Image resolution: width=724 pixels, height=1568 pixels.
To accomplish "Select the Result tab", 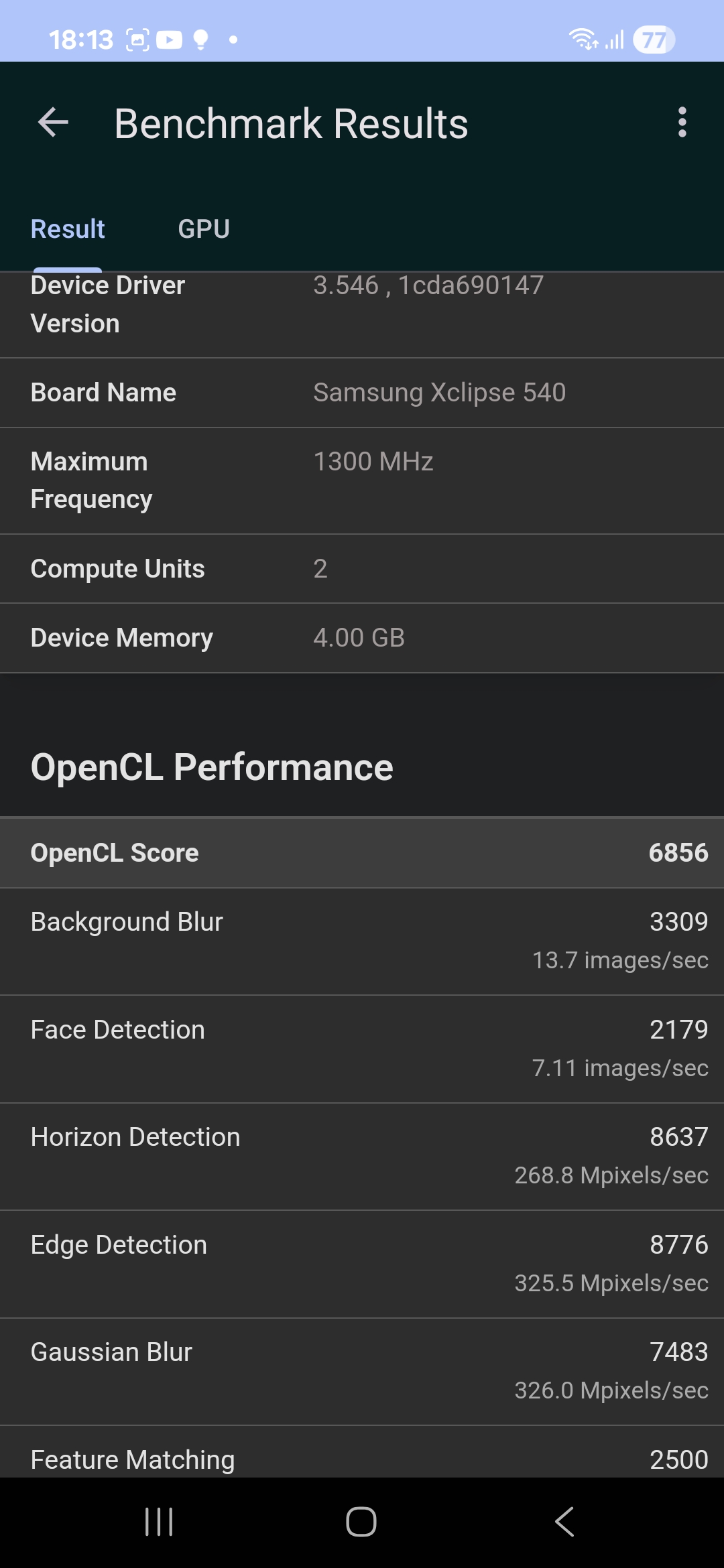I will point(68,229).
